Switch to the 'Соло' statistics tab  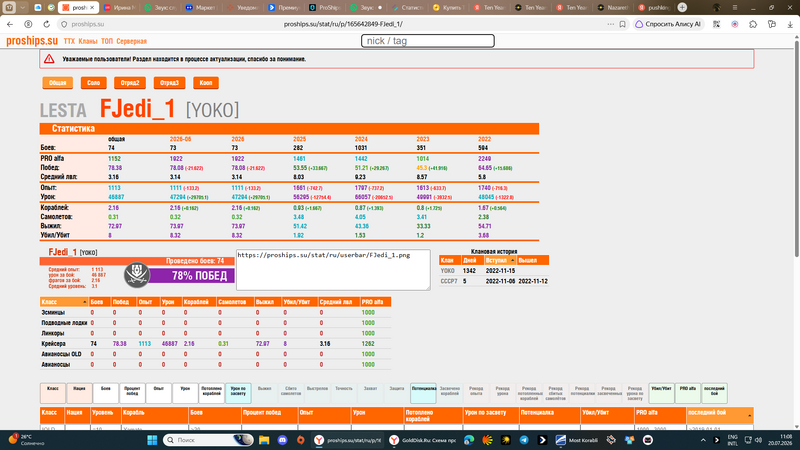click(x=93, y=83)
